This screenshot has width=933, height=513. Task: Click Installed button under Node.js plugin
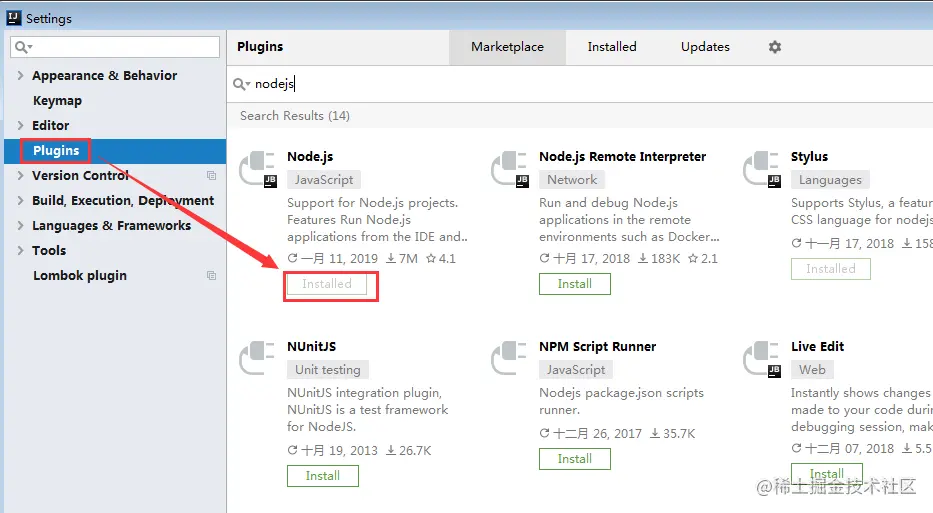(x=327, y=284)
